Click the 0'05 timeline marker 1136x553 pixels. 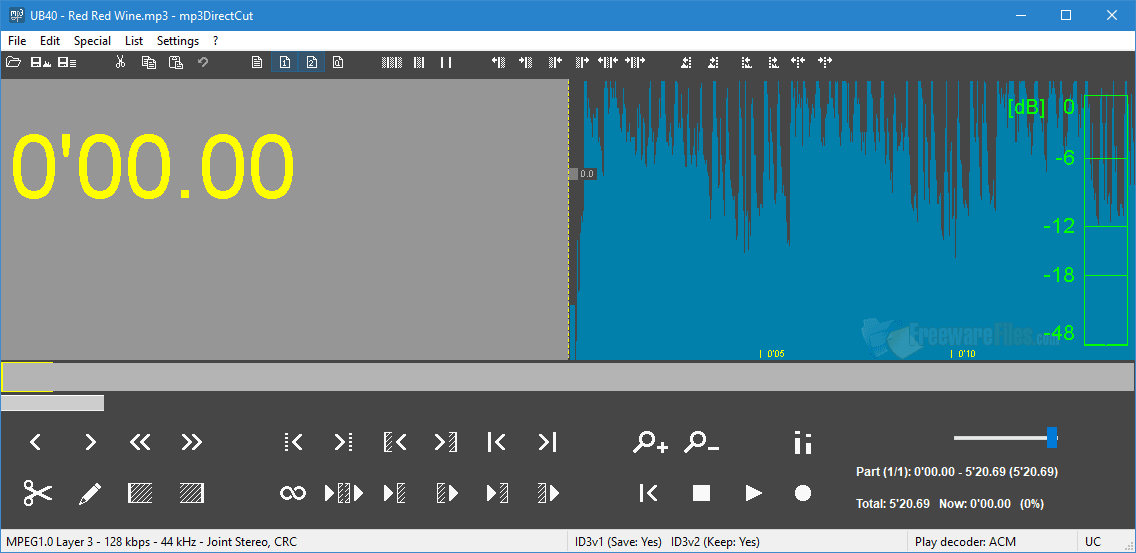click(x=772, y=354)
